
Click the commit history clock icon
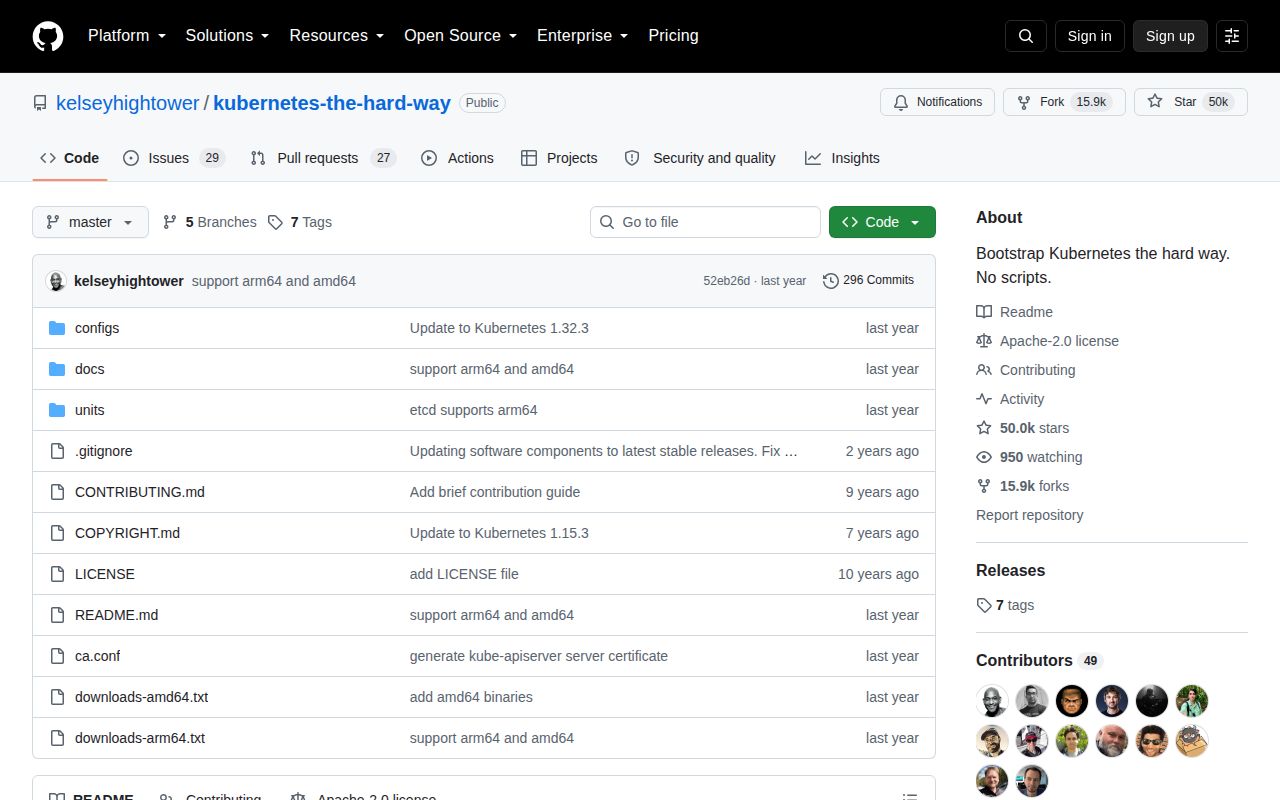point(831,281)
